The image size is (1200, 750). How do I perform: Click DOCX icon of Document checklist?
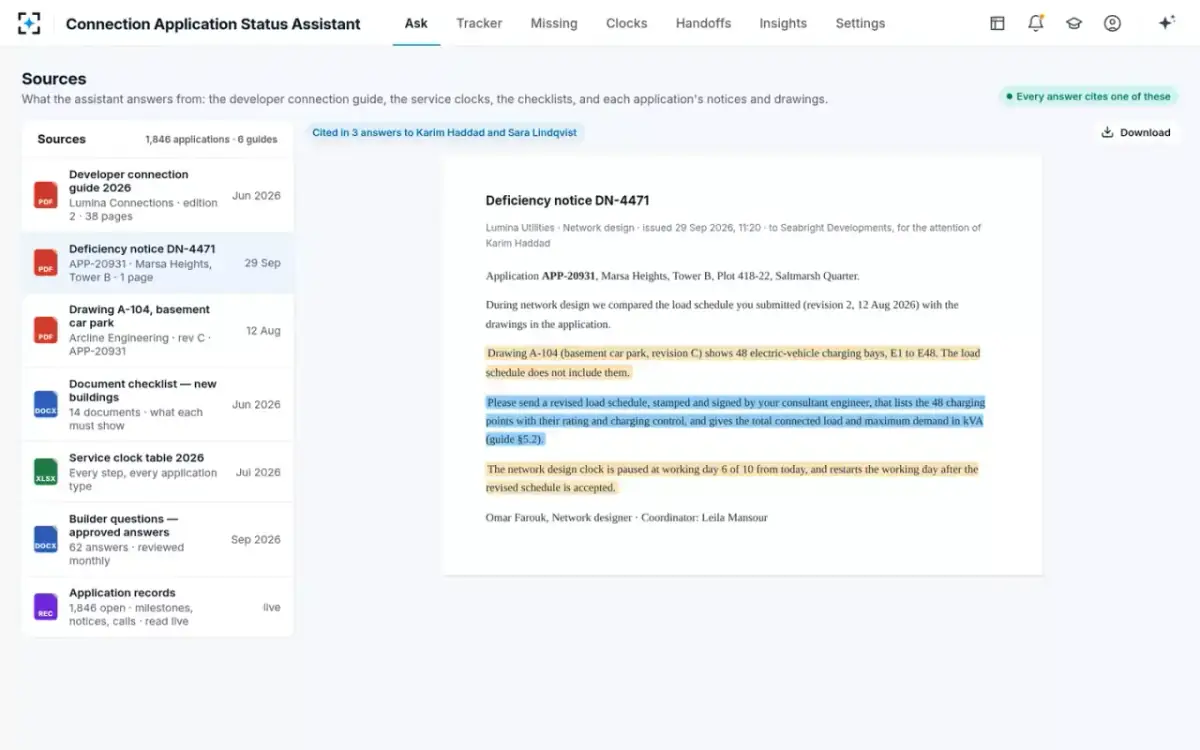click(46, 404)
